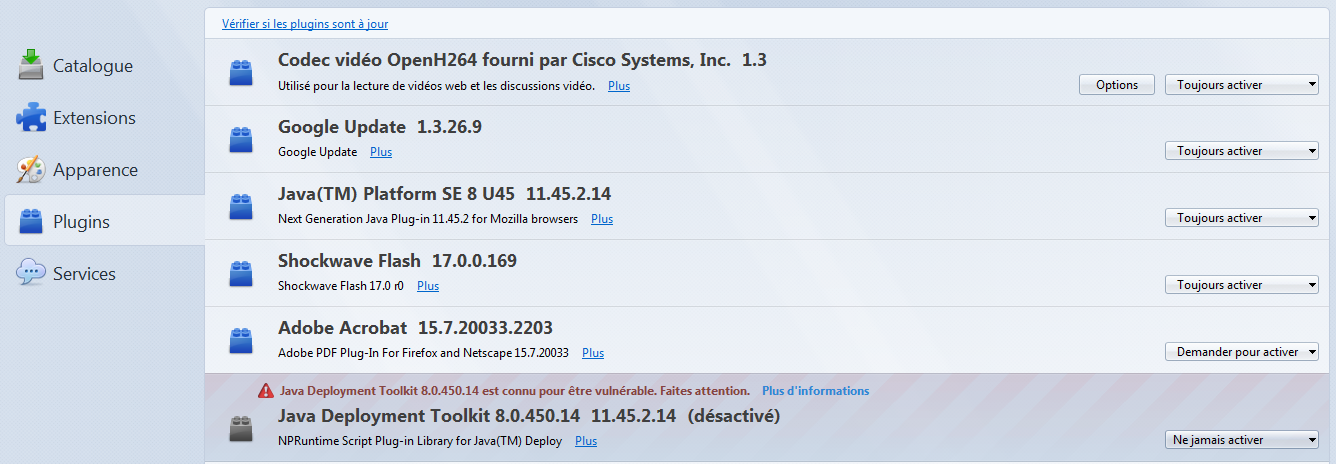Click 'Next Generation Java Plug-in 11.45.2' description
This screenshot has height=464, width=1336.
pos(428,219)
